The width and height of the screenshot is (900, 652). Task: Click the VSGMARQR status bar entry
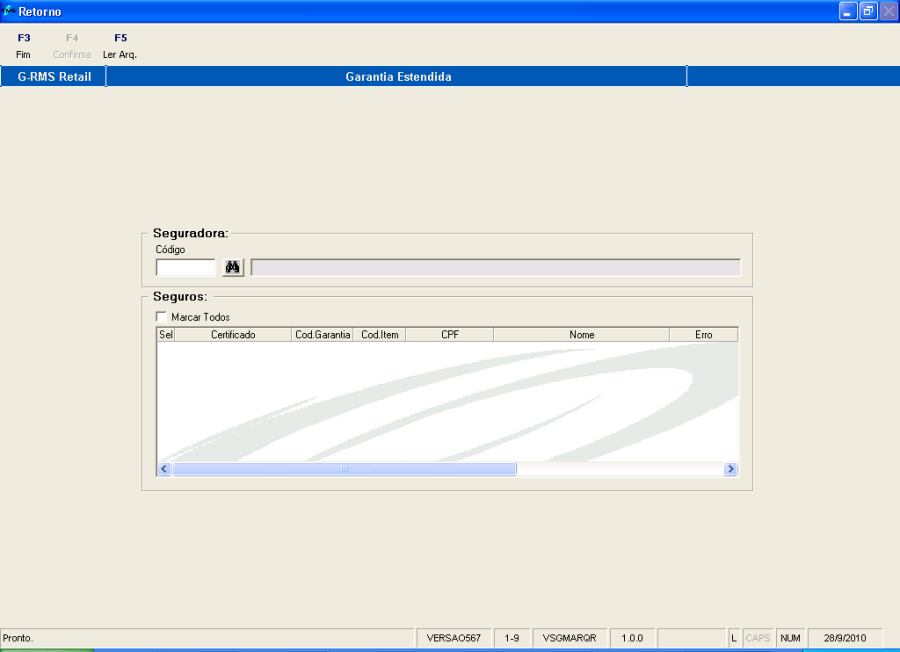569,638
